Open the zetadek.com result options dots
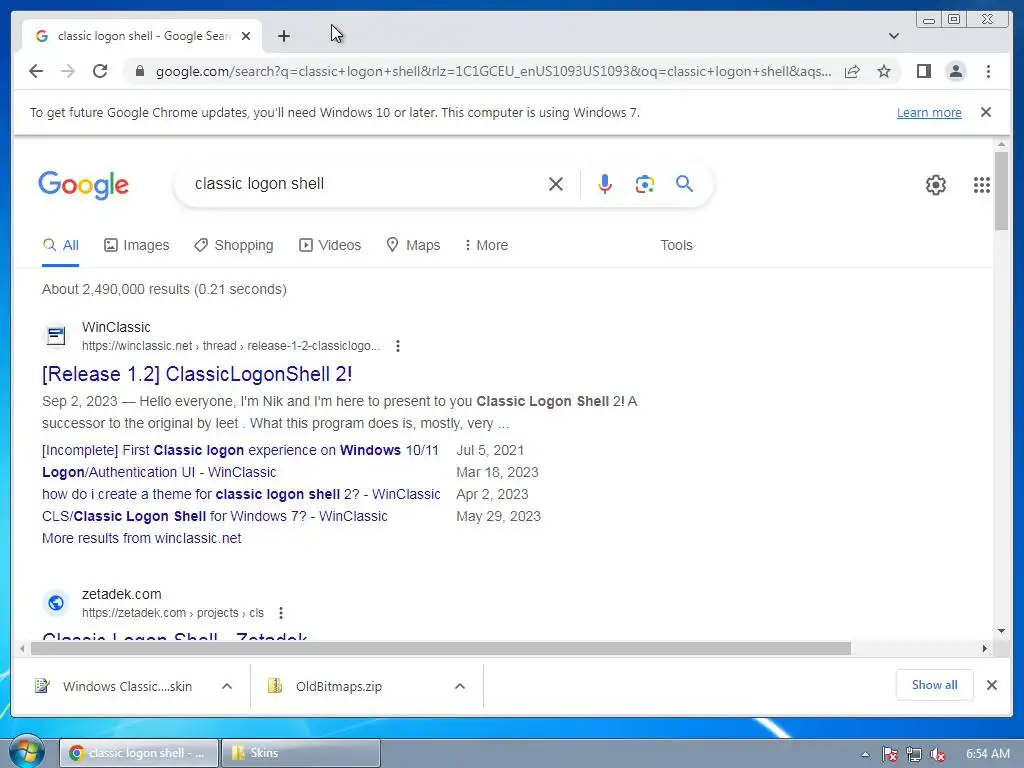The width and height of the screenshot is (1024, 768). coord(281,613)
